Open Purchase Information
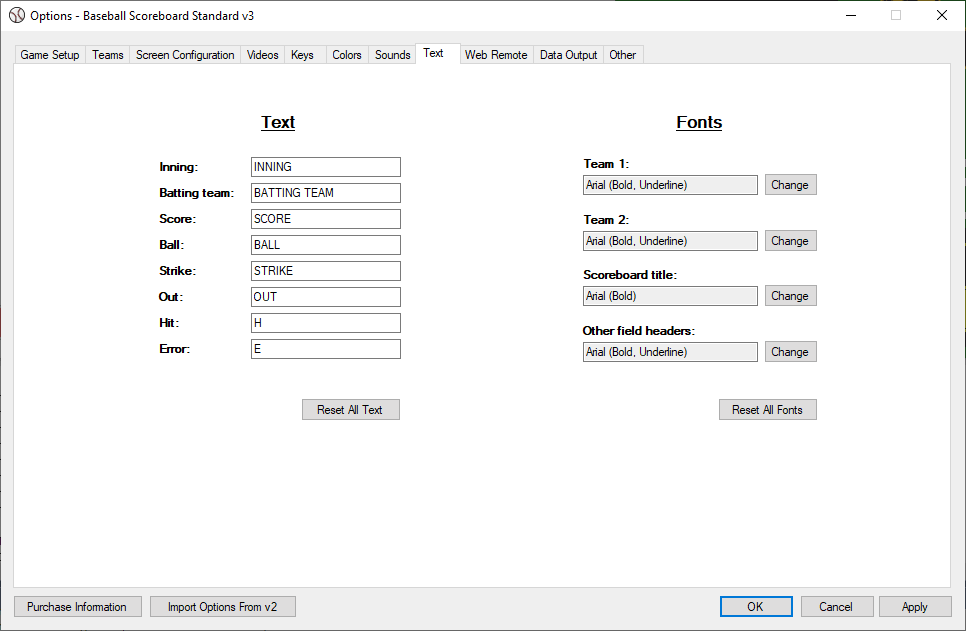 (77, 607)
